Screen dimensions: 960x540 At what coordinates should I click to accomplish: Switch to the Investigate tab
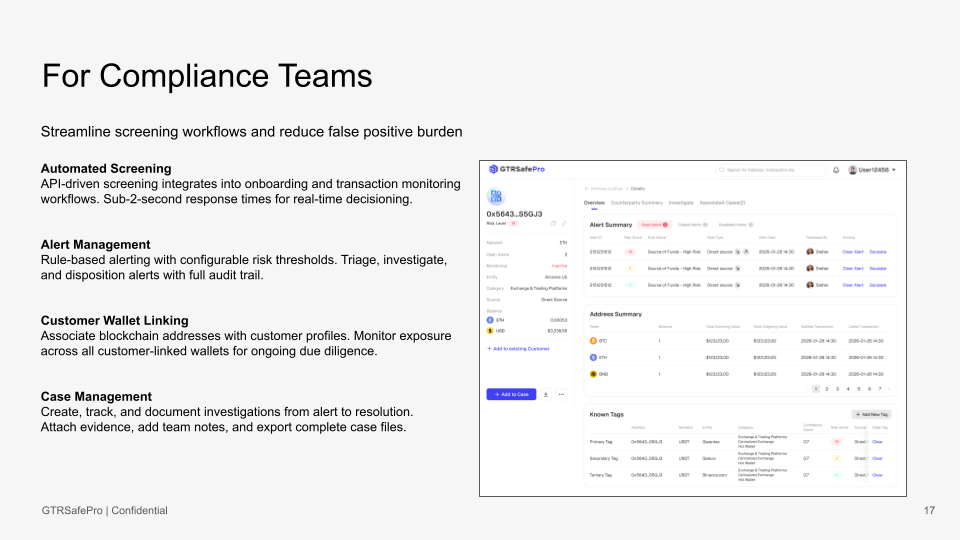pos(681,203)
